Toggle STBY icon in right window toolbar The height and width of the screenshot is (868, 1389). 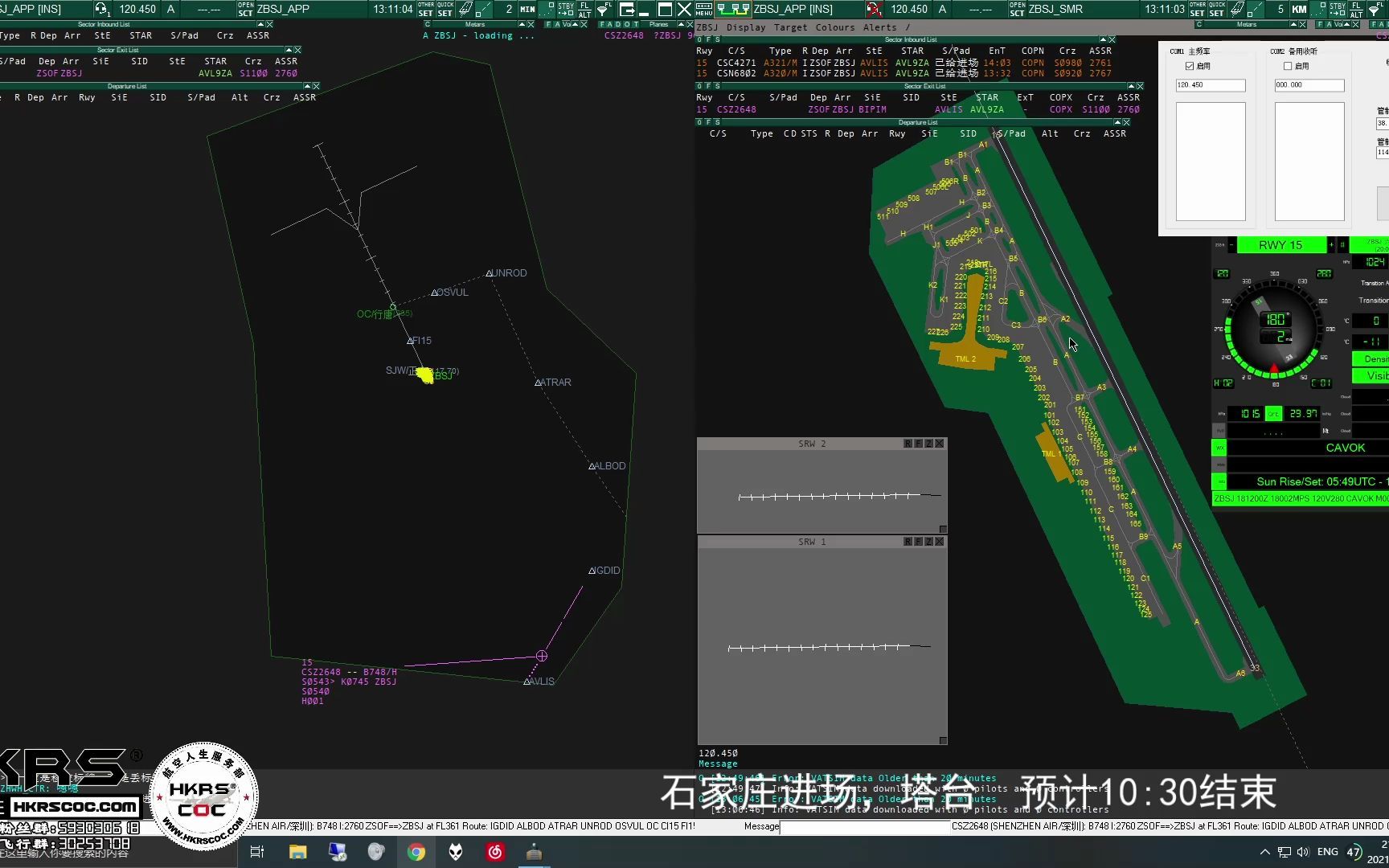click(x=1338, y=9)
